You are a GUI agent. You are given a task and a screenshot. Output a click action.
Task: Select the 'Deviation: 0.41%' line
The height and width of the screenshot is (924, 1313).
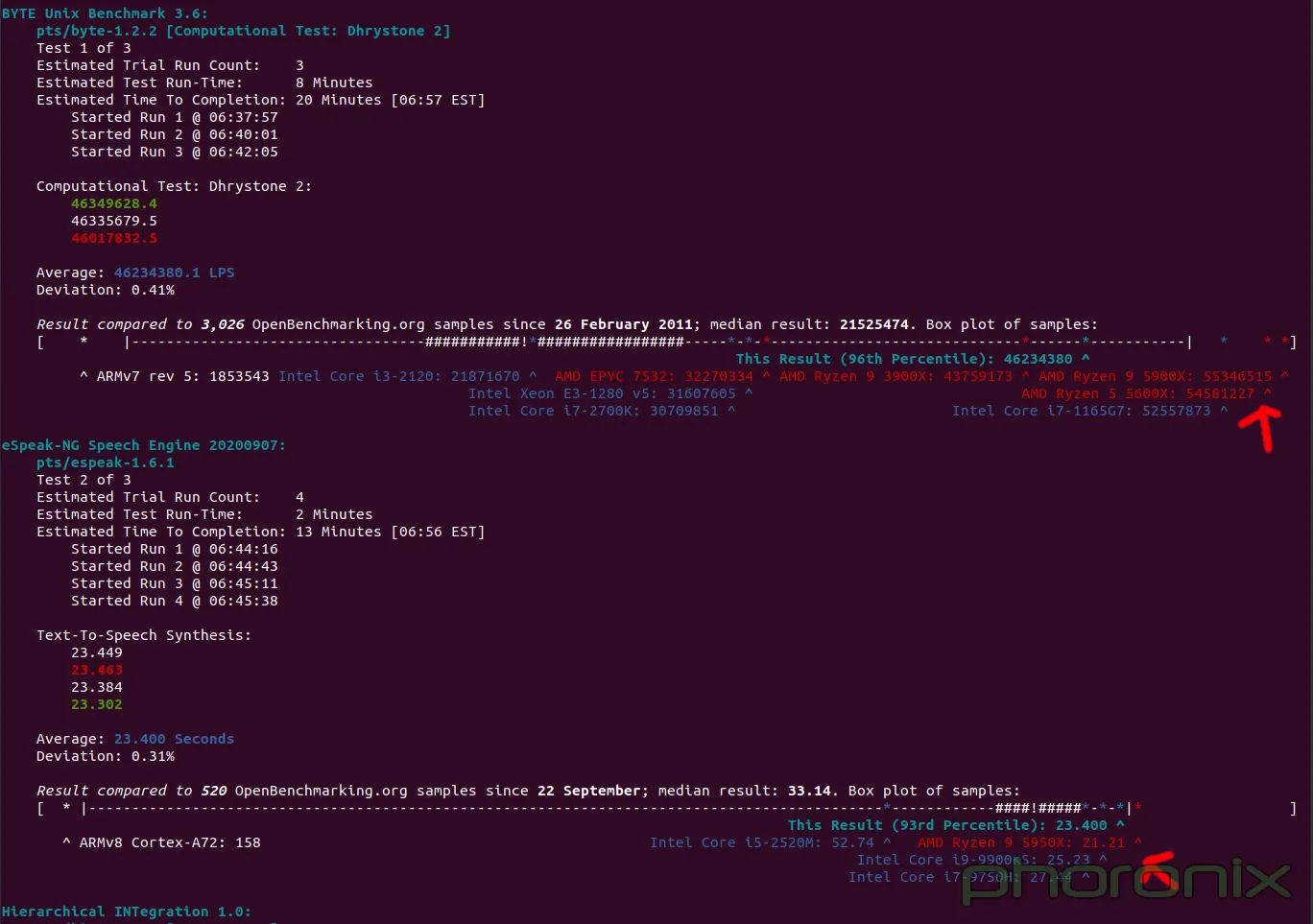tap(106, 290)
